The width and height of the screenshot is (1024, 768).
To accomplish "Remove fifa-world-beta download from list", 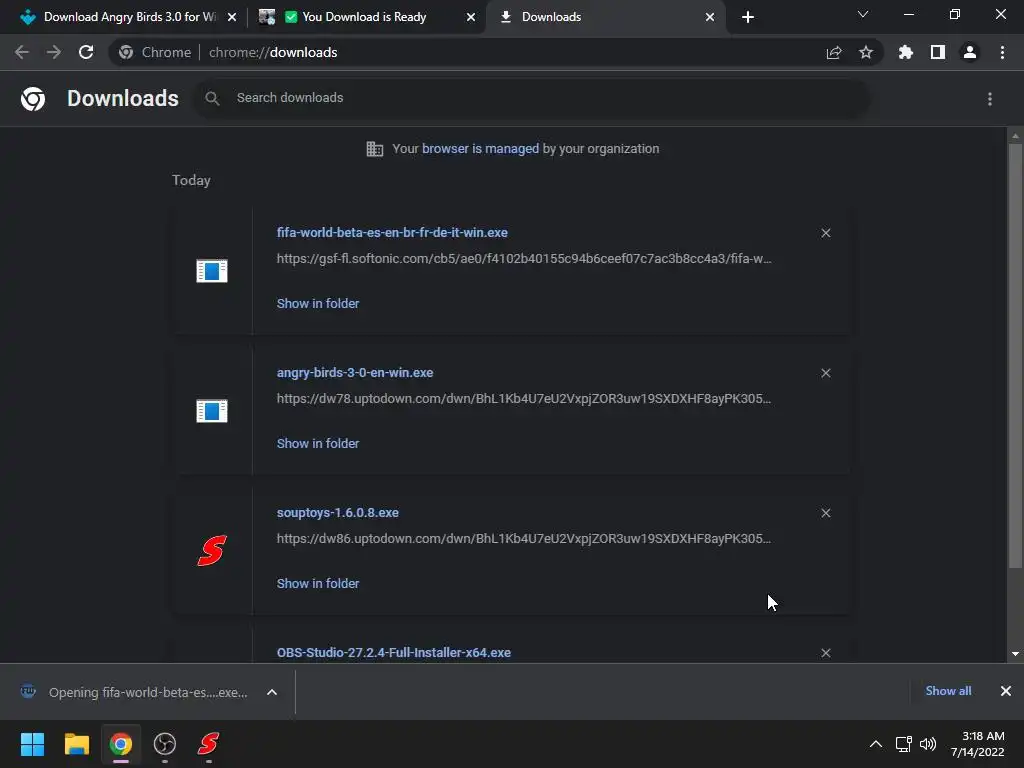I will [825, 233].
